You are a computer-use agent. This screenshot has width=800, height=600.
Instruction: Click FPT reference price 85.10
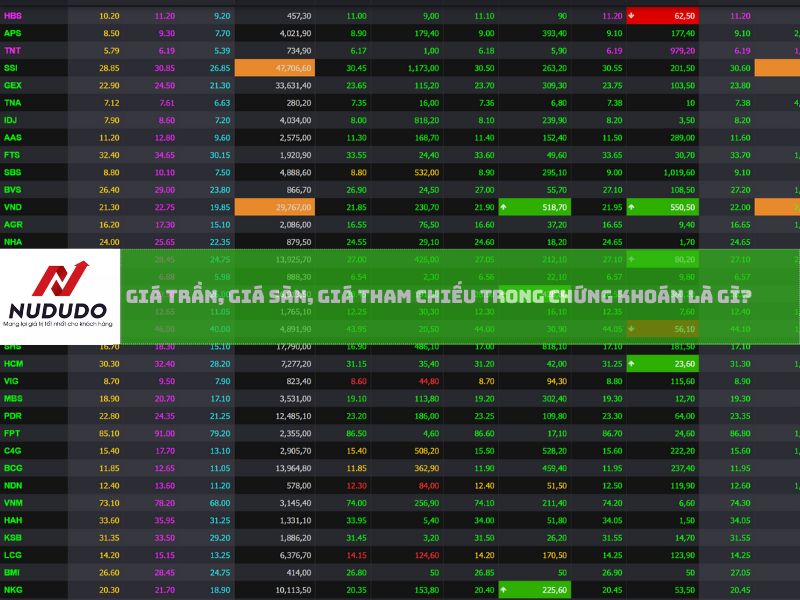click(x=109, y=433)
